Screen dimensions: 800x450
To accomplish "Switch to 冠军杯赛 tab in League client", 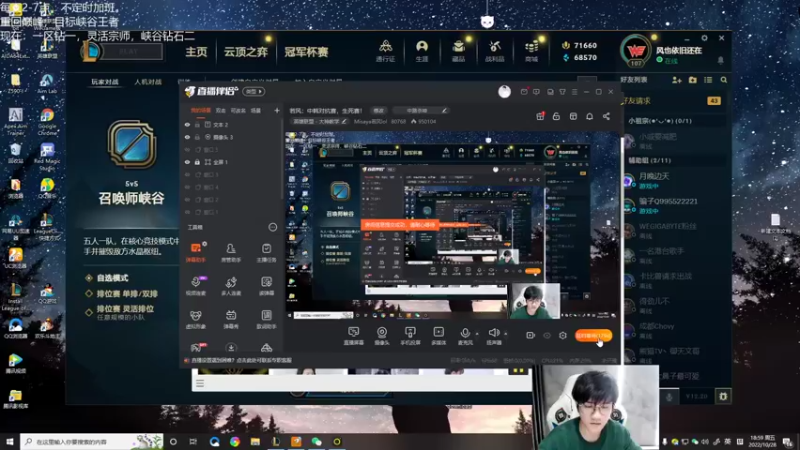I will (x=306, y=52).
